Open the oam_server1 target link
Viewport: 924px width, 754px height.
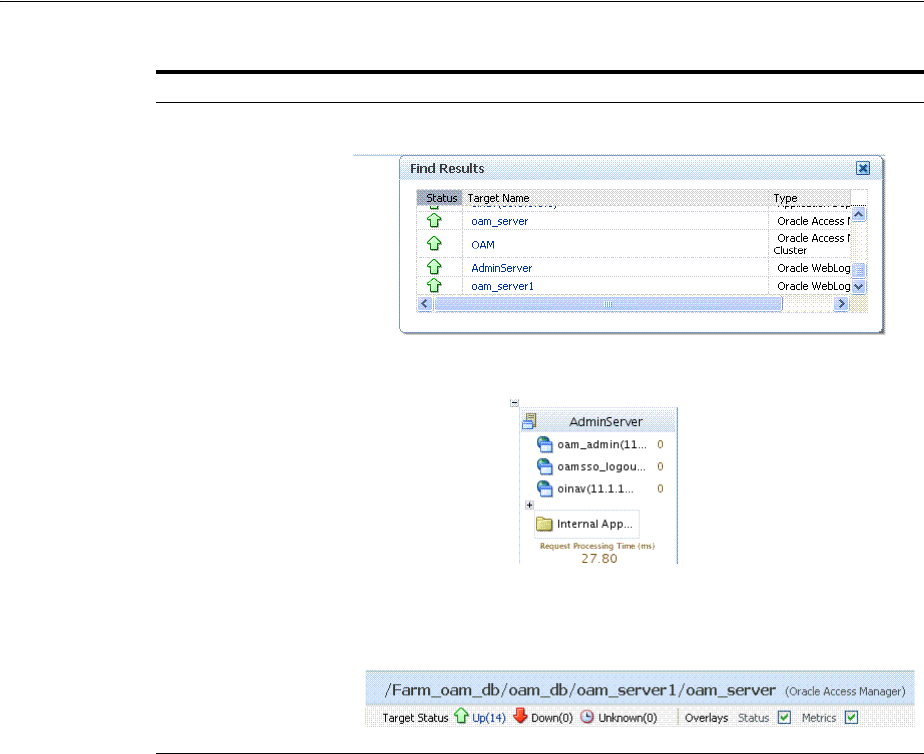tap(502, 286)
